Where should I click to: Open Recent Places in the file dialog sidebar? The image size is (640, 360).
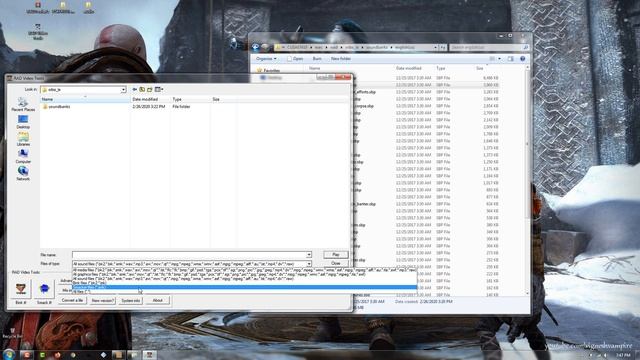click(x=23, y=104)
